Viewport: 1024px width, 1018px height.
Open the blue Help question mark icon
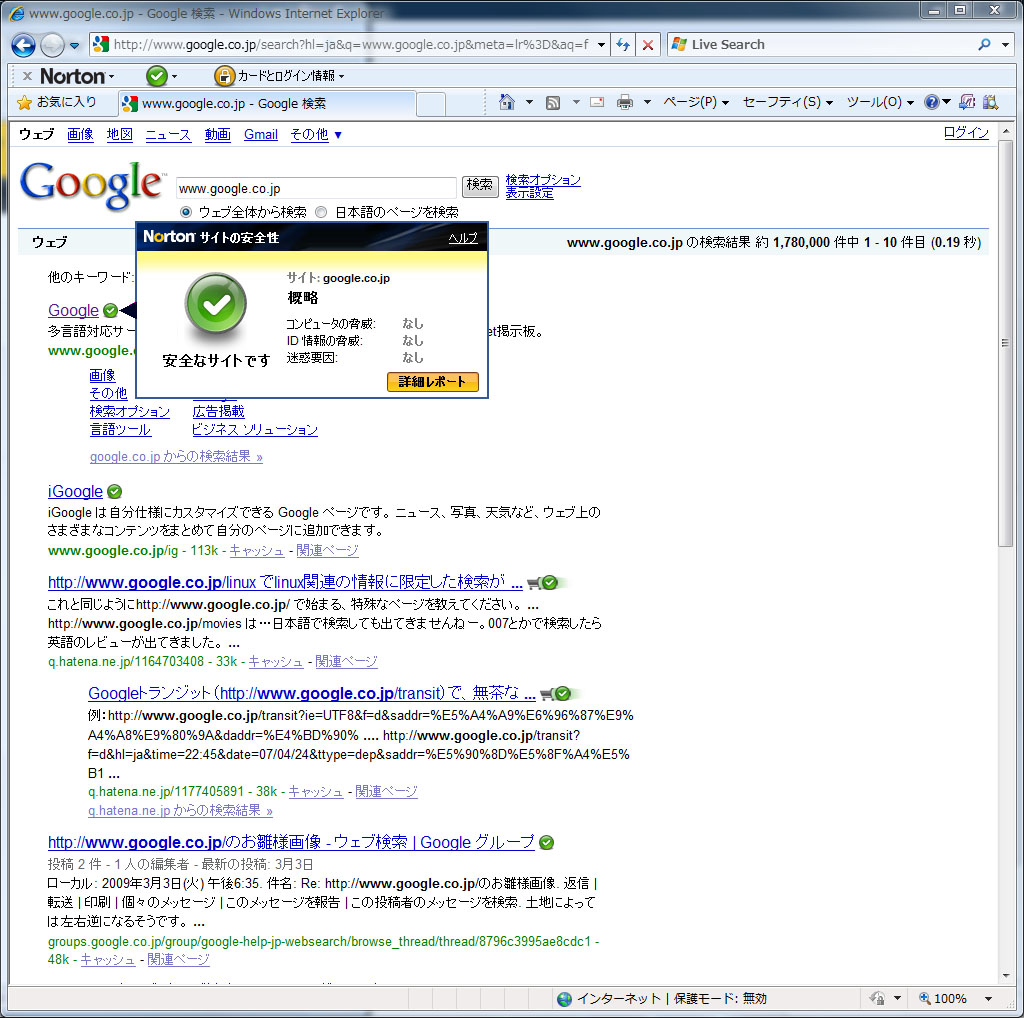[x=932, y=102]
